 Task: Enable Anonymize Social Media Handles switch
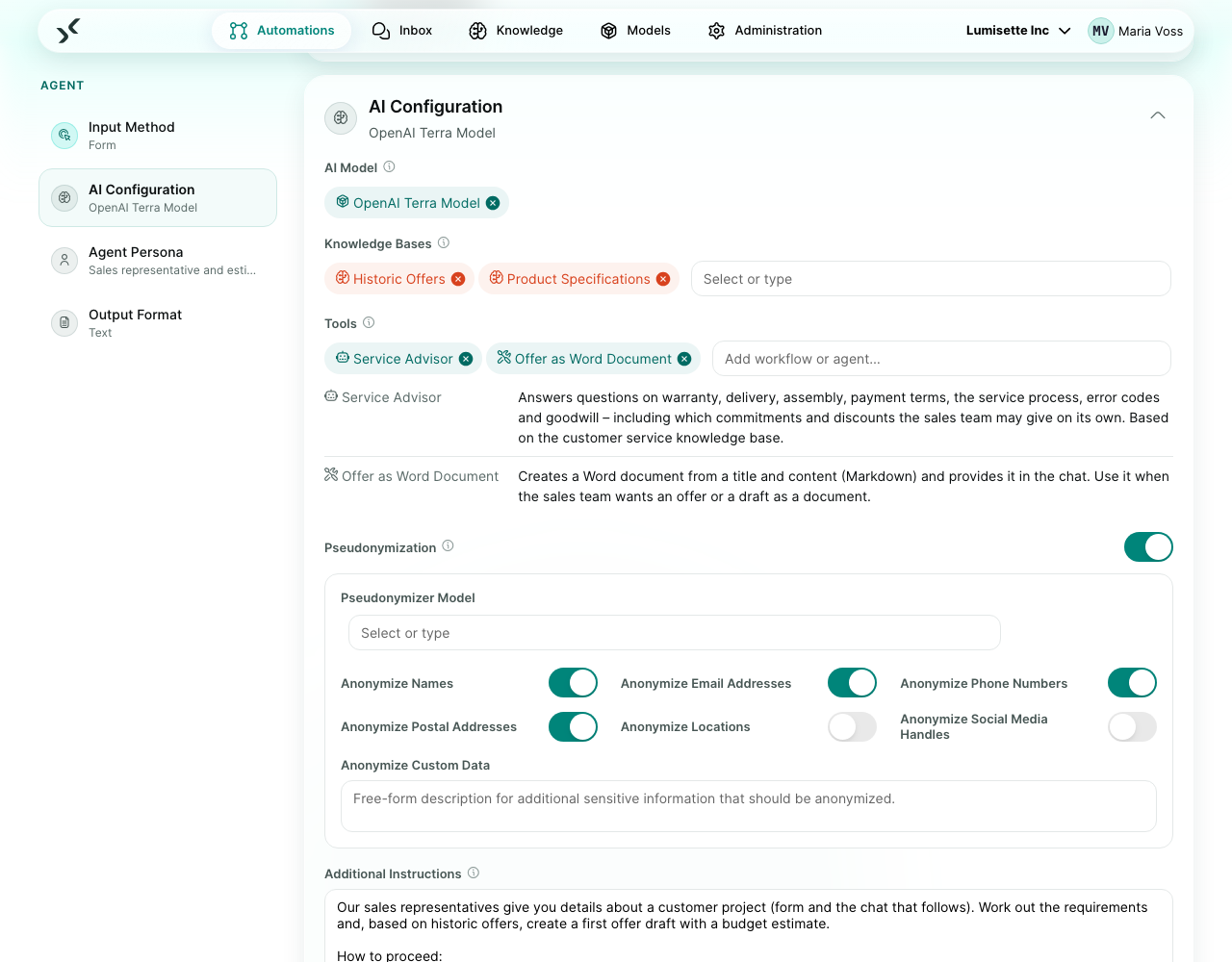pos(1132,727)
